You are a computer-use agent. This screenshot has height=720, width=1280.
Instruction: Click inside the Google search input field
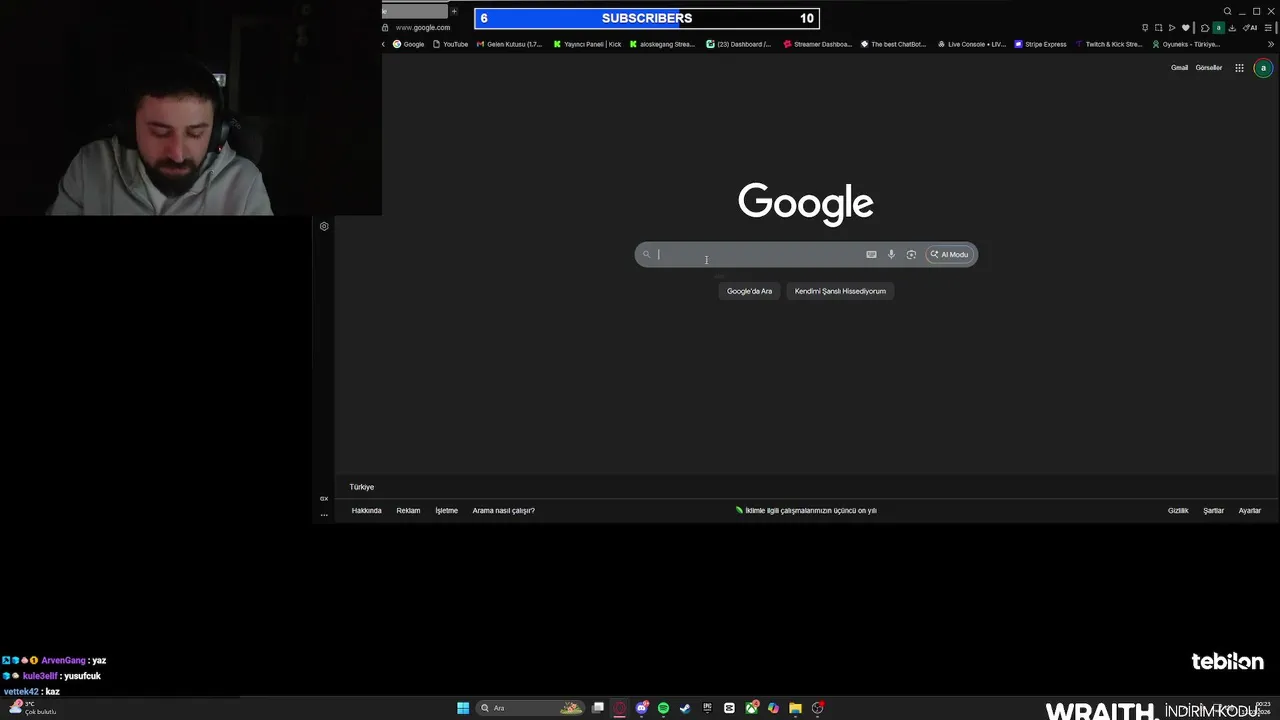[x=758, y=255]
